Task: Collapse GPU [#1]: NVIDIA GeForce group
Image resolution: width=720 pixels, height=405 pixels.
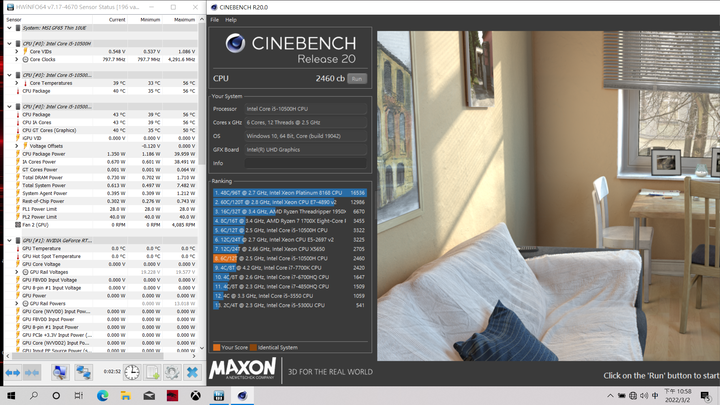Action: pos(9,241)
